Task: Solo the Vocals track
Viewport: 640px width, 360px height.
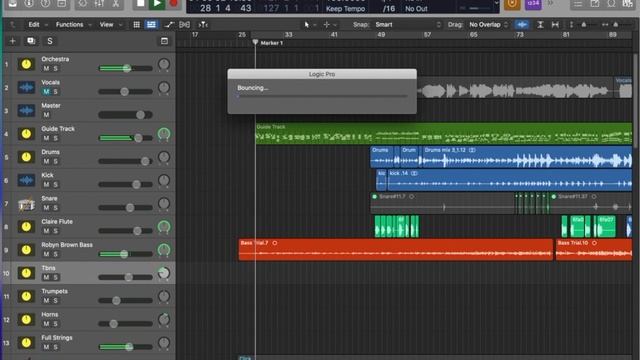Action: tap(56, 91)
